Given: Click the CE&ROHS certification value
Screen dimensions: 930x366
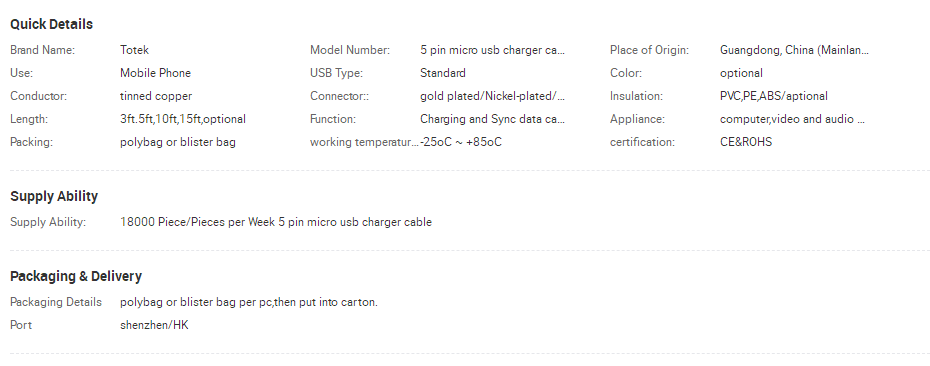Looking at the screenshot, I should [746, 142].
